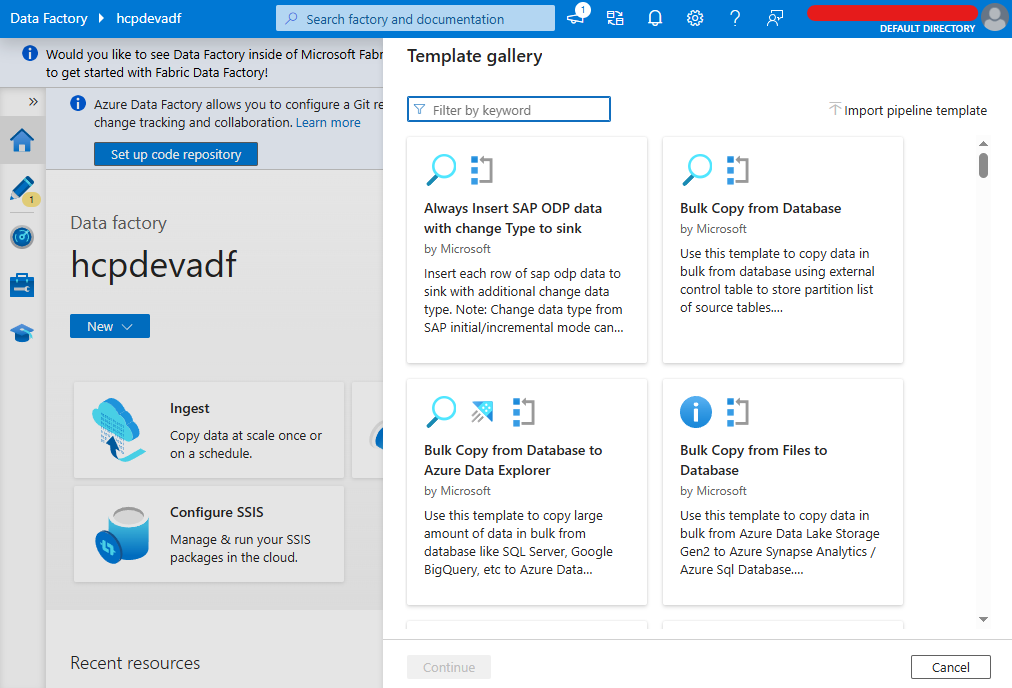The height and width of the screenshot is (688, 1012).
Task: Click the import arrow icon beside Import pipeline template
Action: click(x=835, y=109)
